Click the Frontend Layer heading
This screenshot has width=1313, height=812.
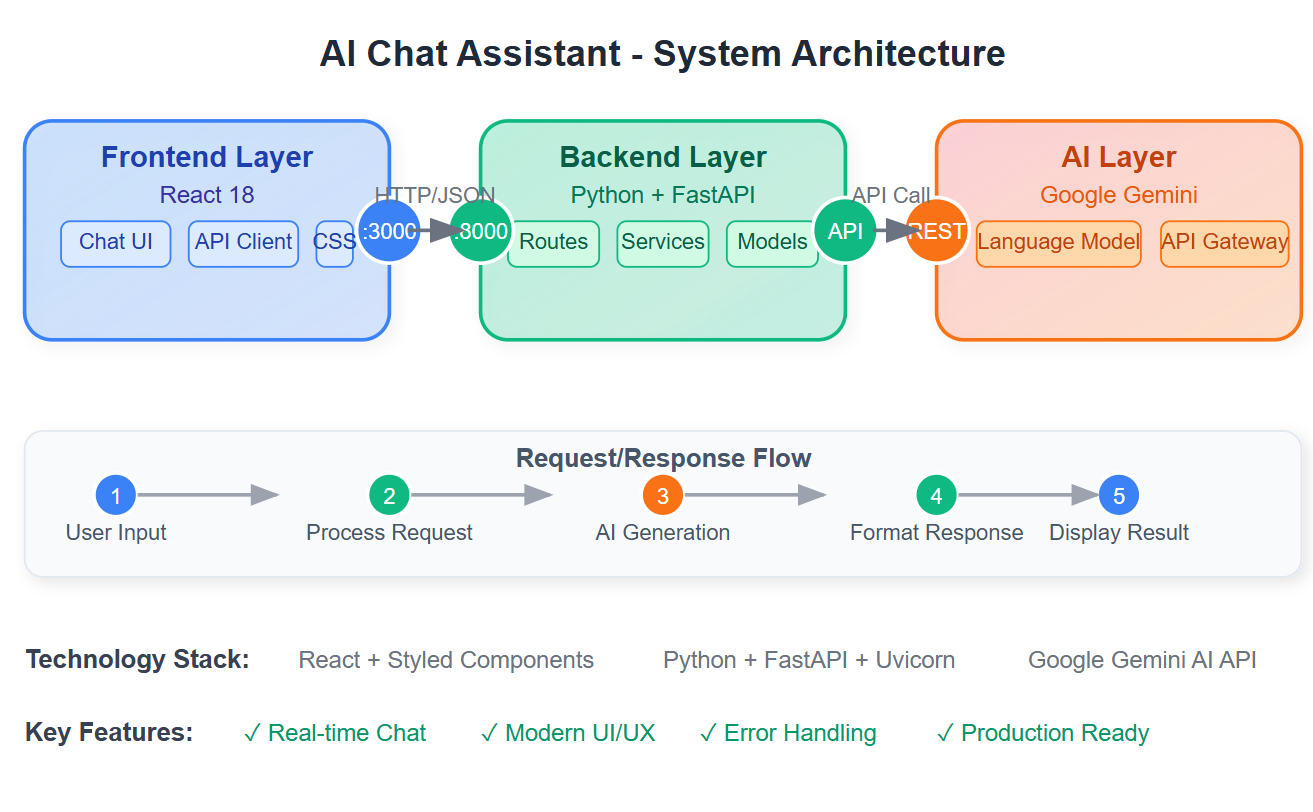tap(207, 158)
